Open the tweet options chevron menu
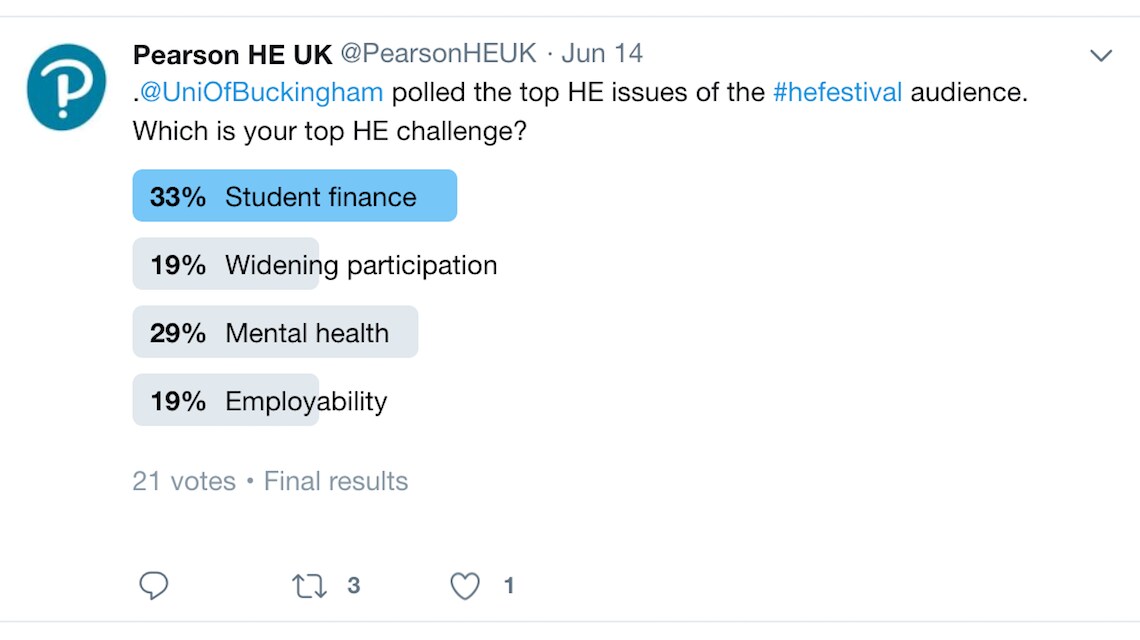The height and width of the screenshot is (640, 1140). point(1101,56)
